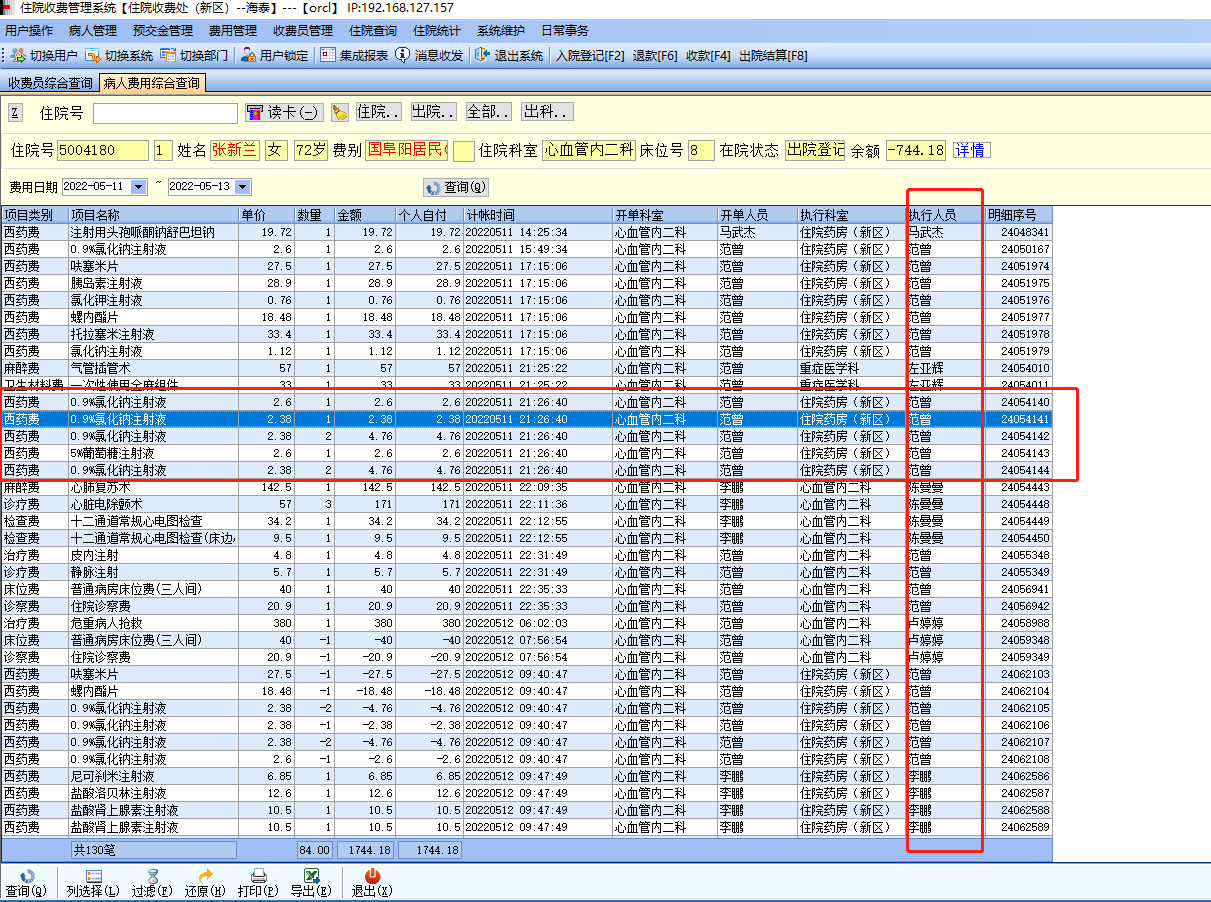Screen dimensions: 1211x902
Task: Open the 日常事务 menu
Action: pos(565,31)
